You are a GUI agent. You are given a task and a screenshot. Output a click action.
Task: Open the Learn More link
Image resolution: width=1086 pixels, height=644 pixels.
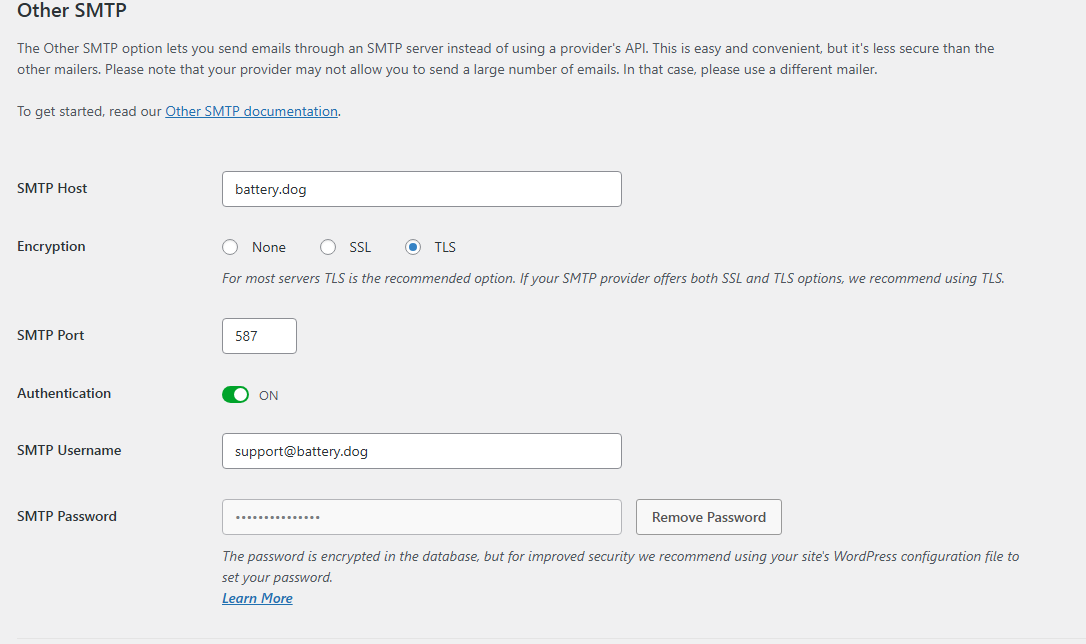click(257, 598)
